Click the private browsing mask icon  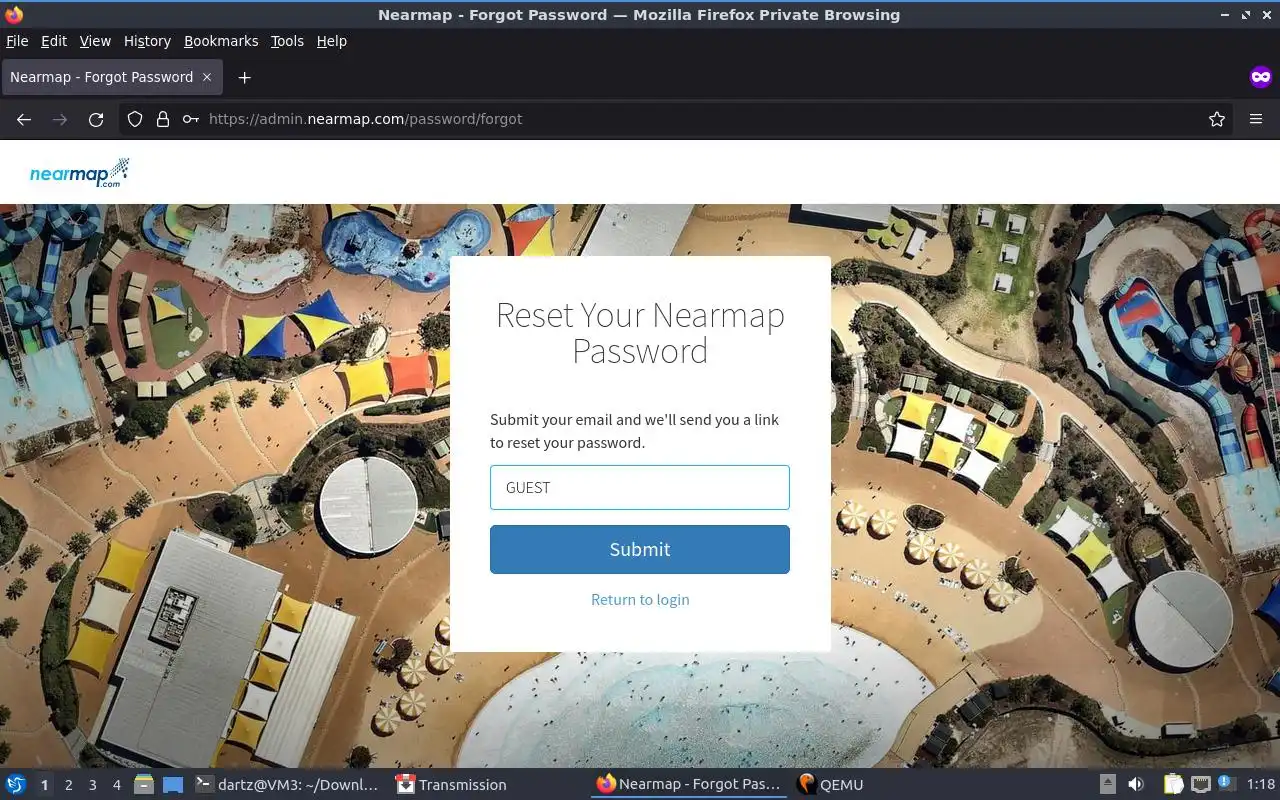(1260, 77)
